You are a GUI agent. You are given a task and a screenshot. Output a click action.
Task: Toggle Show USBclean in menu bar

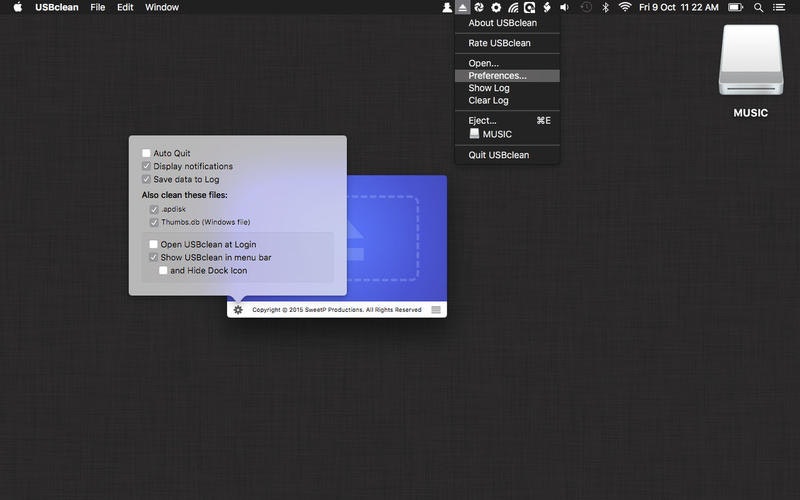point(153,257)
